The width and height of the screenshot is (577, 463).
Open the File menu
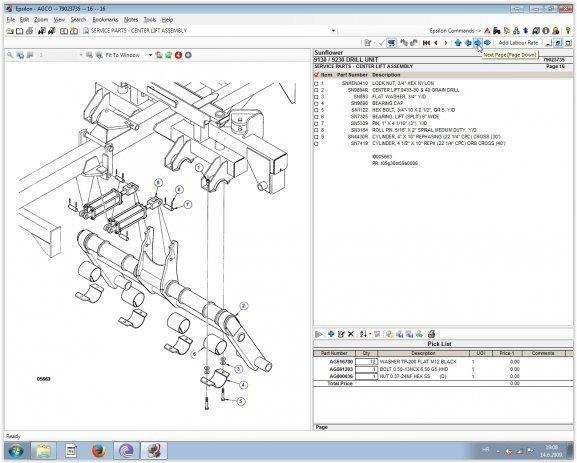click(x=11, y=20)
